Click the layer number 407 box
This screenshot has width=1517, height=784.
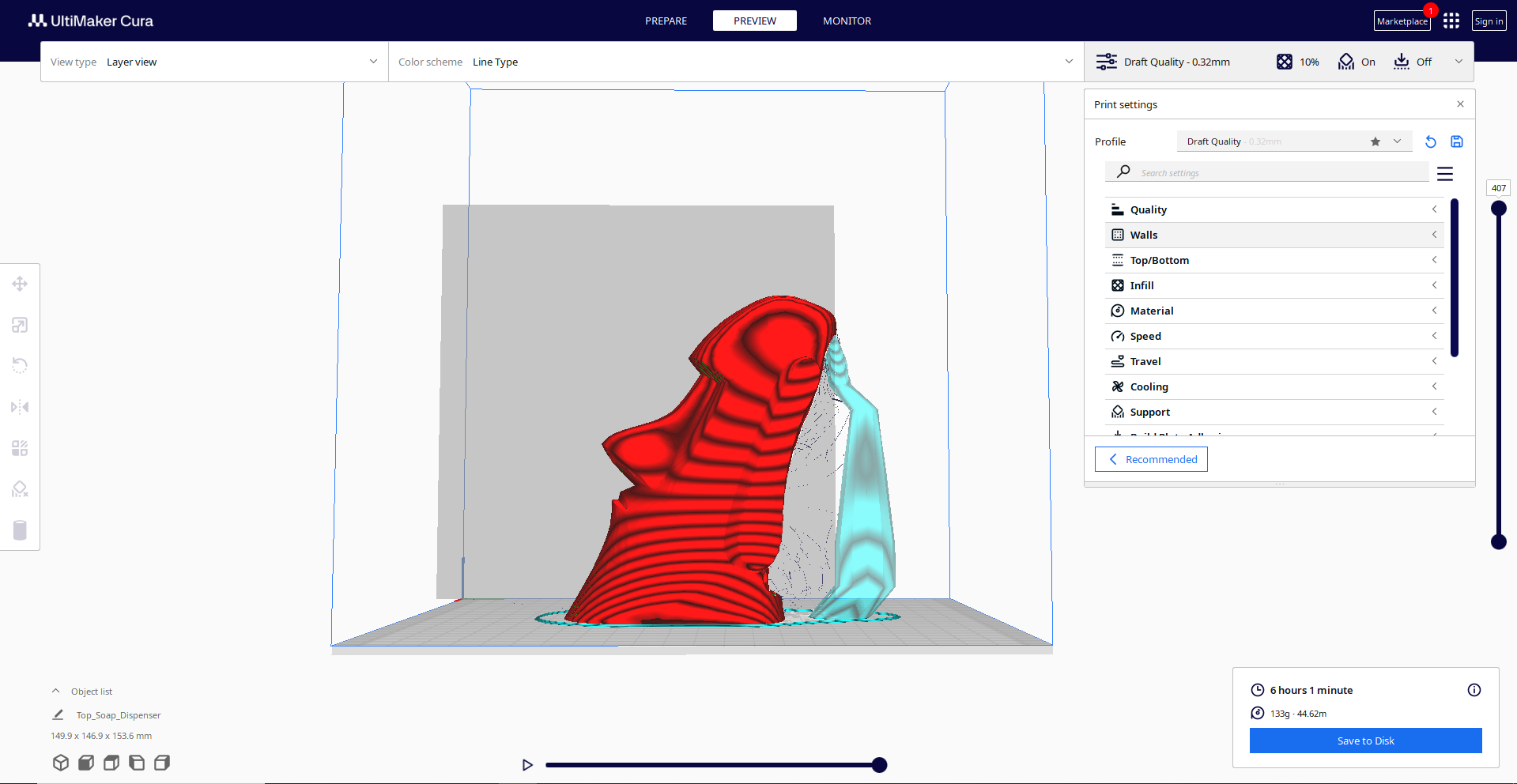(x=1498, y=188)
